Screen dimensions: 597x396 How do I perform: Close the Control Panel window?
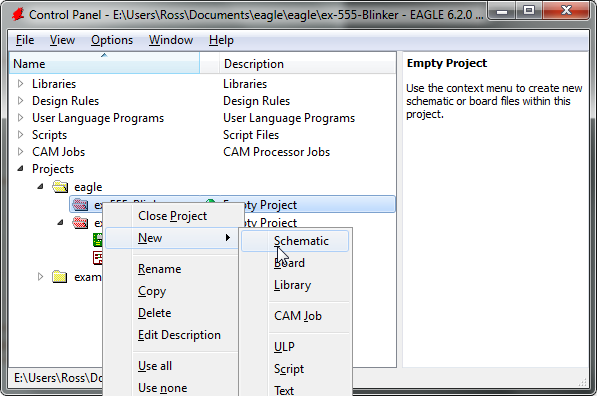[x=566, y=11]
